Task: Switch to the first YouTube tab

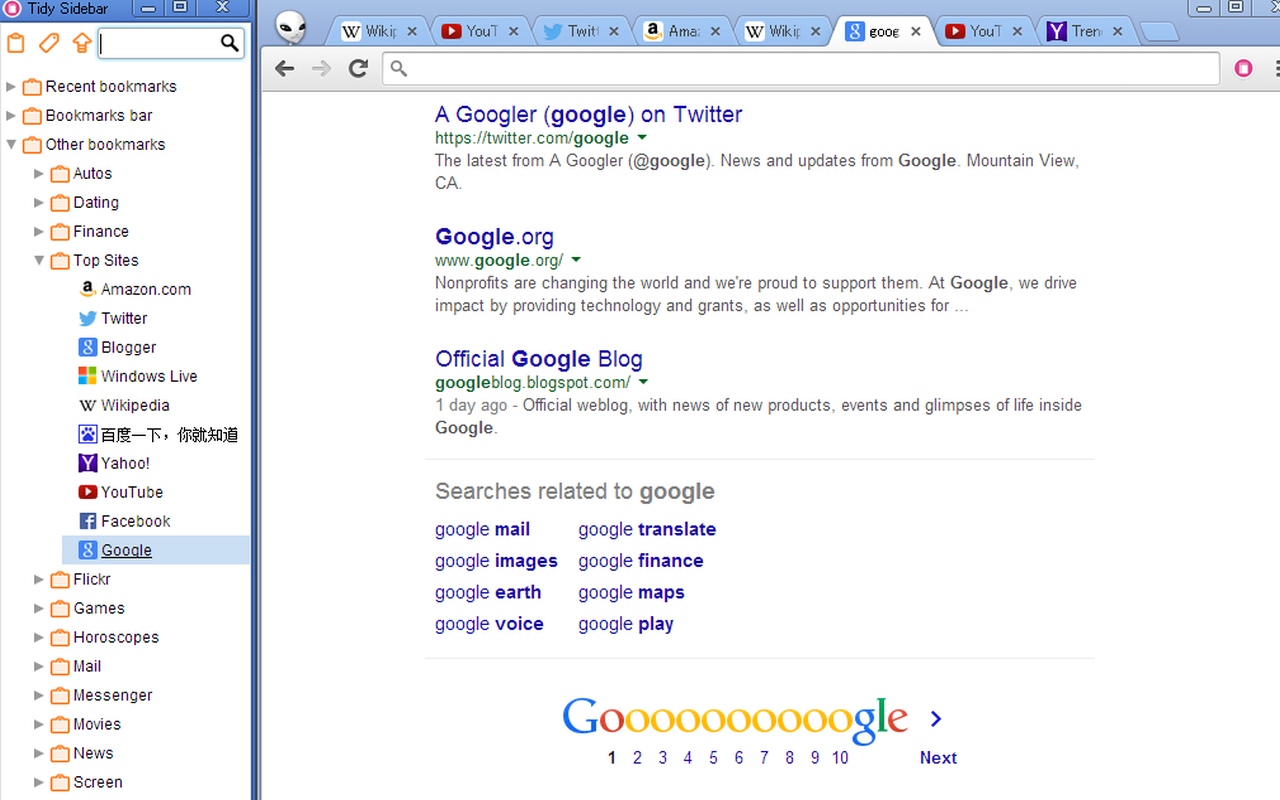Action: point(481,31)
